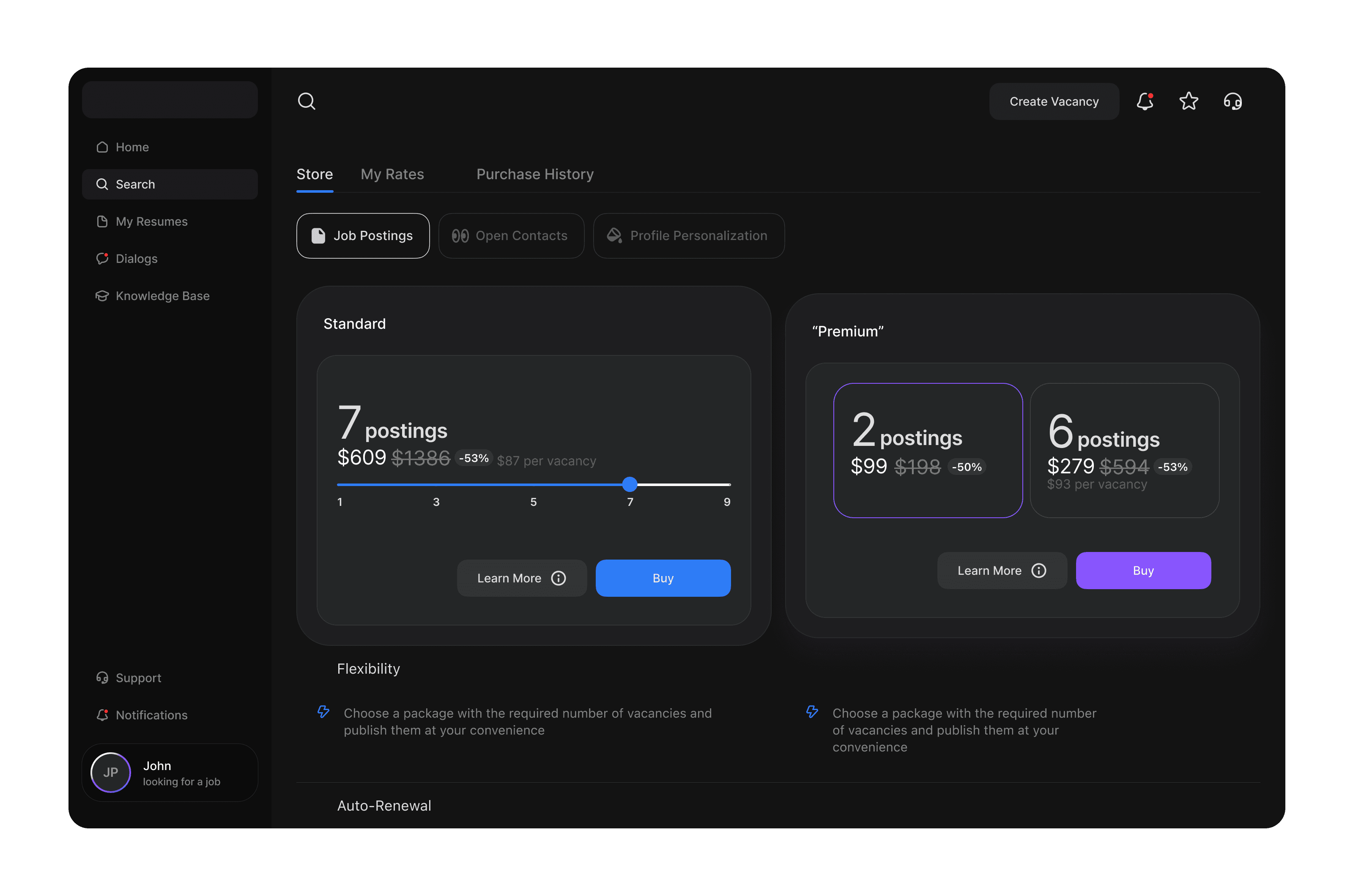Screen dimensions: 1353x896
Task: Open the My Rates tab
Action: coord(392,174)
